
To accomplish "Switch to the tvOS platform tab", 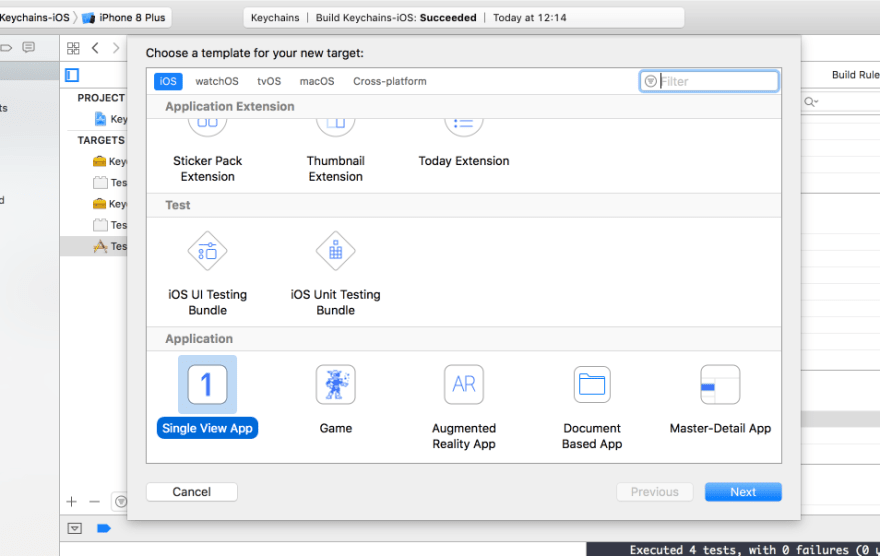I will [269, 81].
